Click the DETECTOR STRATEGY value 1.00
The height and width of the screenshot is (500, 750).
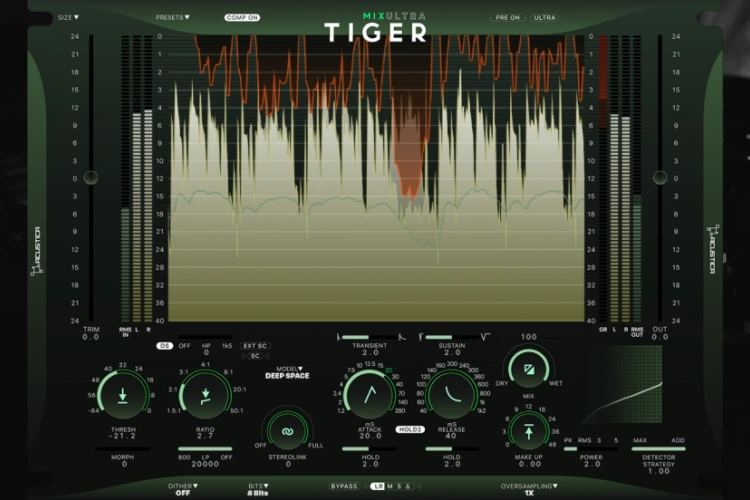pos(659,471)
